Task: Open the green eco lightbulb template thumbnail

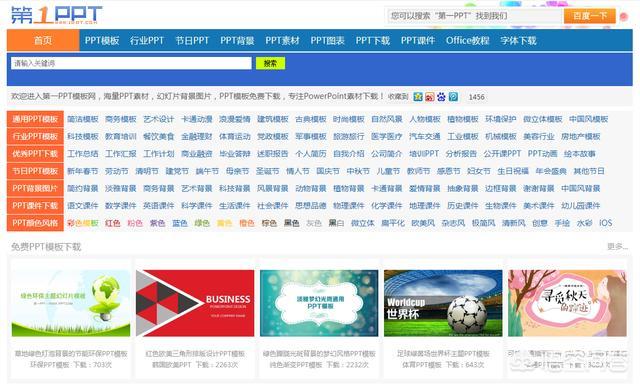Action: click(71, 303)
